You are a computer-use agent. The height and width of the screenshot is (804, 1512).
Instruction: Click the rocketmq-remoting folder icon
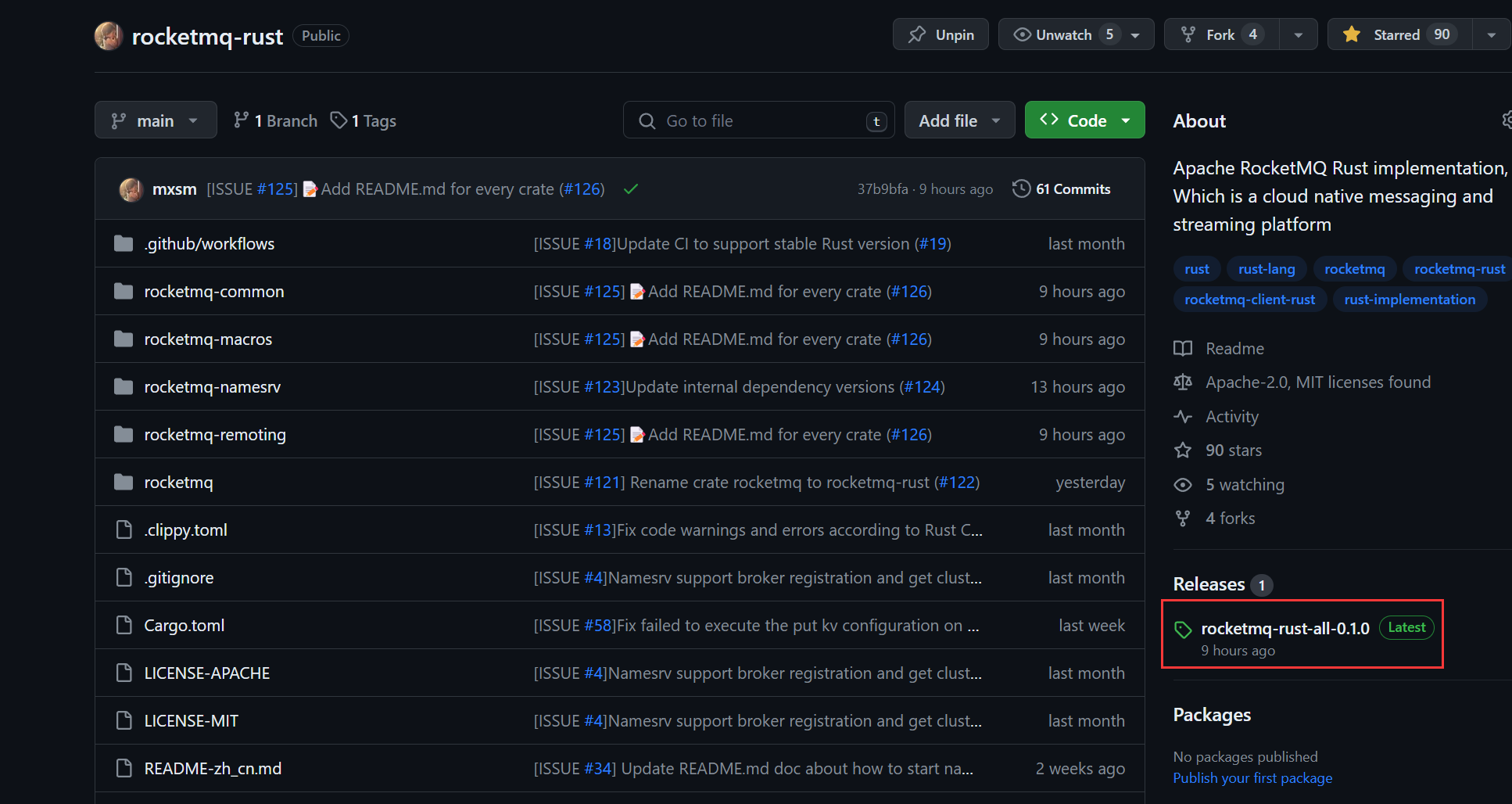click(x=124, y=435)
